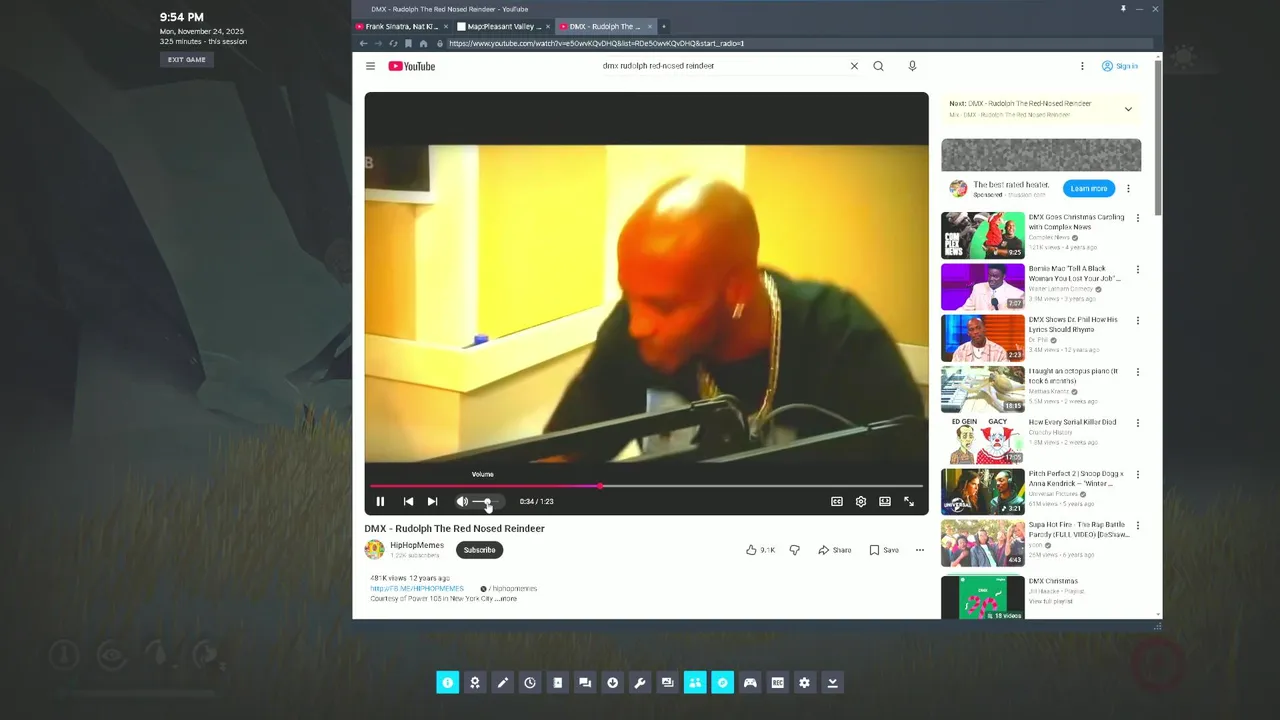
Task: Go back in the overlay browser
Action: [x=363, y=44]
